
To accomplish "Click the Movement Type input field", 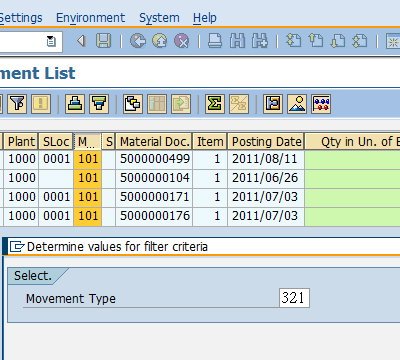I will coord(294,298).
